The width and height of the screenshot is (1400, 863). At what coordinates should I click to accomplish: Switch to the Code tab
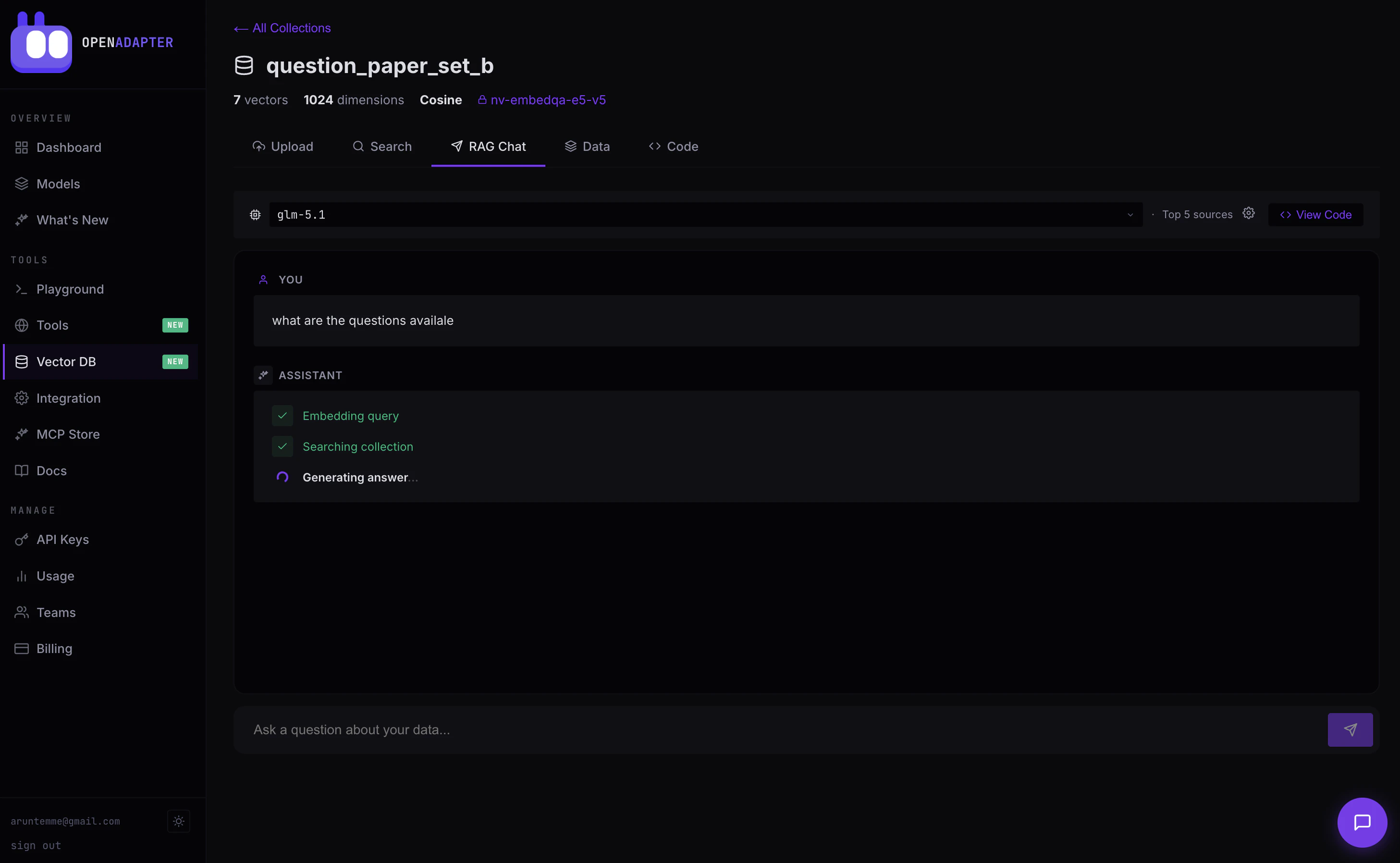coord(673,147)
